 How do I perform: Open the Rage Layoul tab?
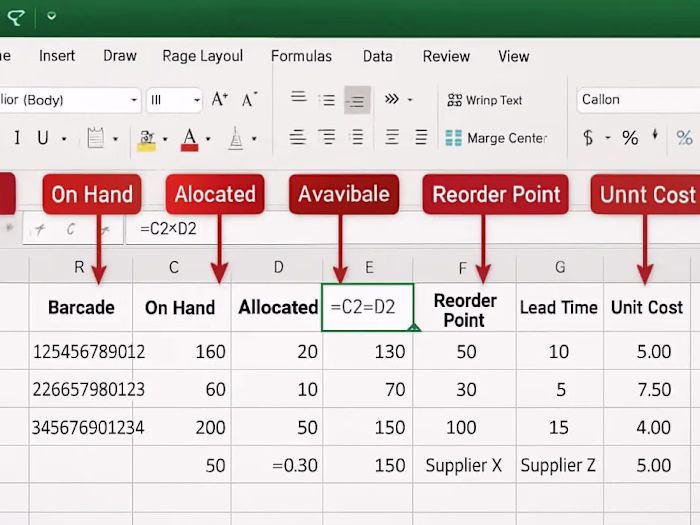[203, 56]
